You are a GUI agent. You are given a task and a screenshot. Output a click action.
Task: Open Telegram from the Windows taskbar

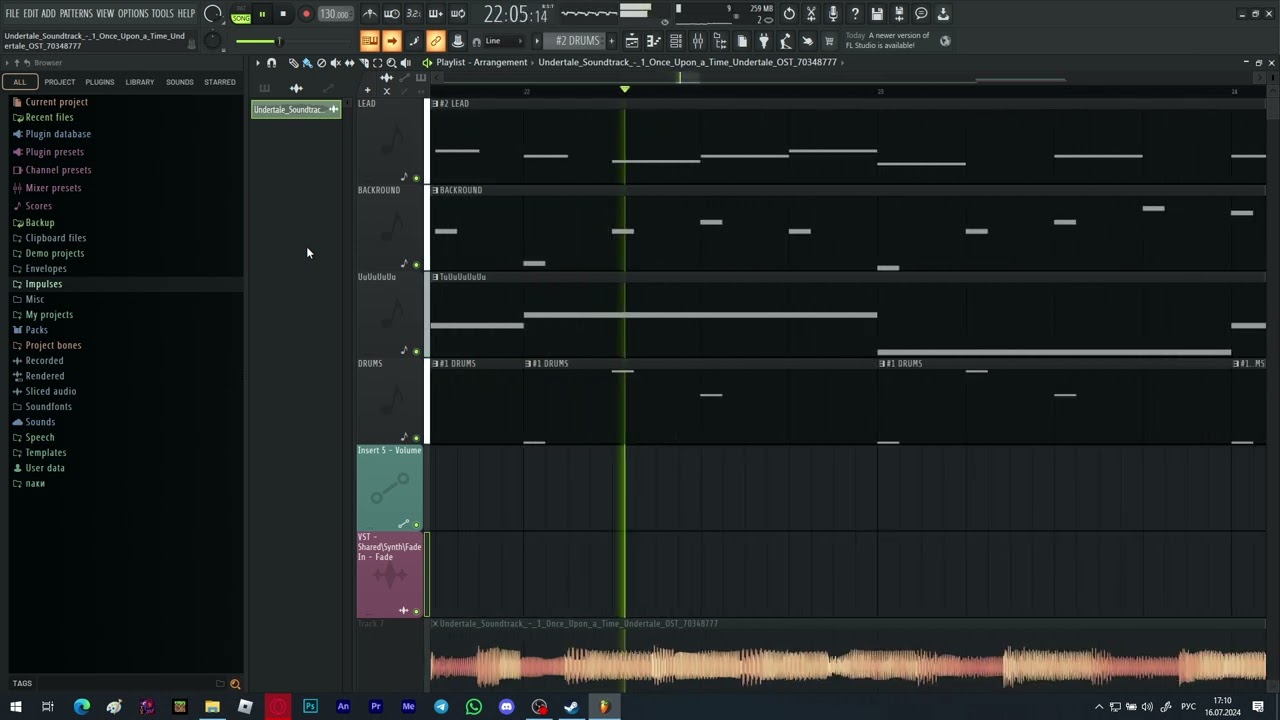coord(441,707)
